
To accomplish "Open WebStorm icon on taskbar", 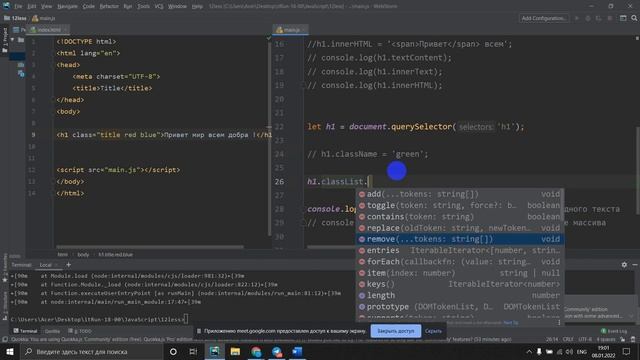I will click(x=215, y=351).
